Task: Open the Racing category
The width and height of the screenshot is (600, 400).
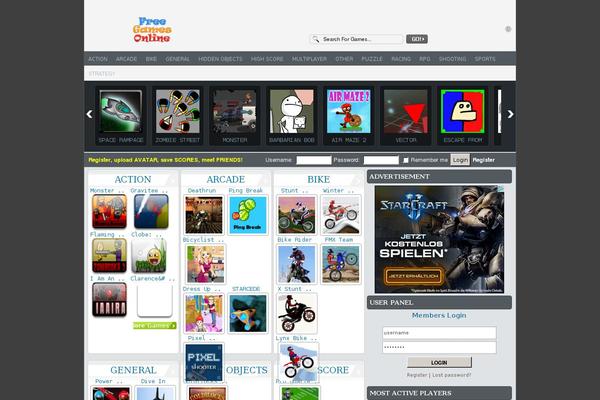Action: coord(401,59)
